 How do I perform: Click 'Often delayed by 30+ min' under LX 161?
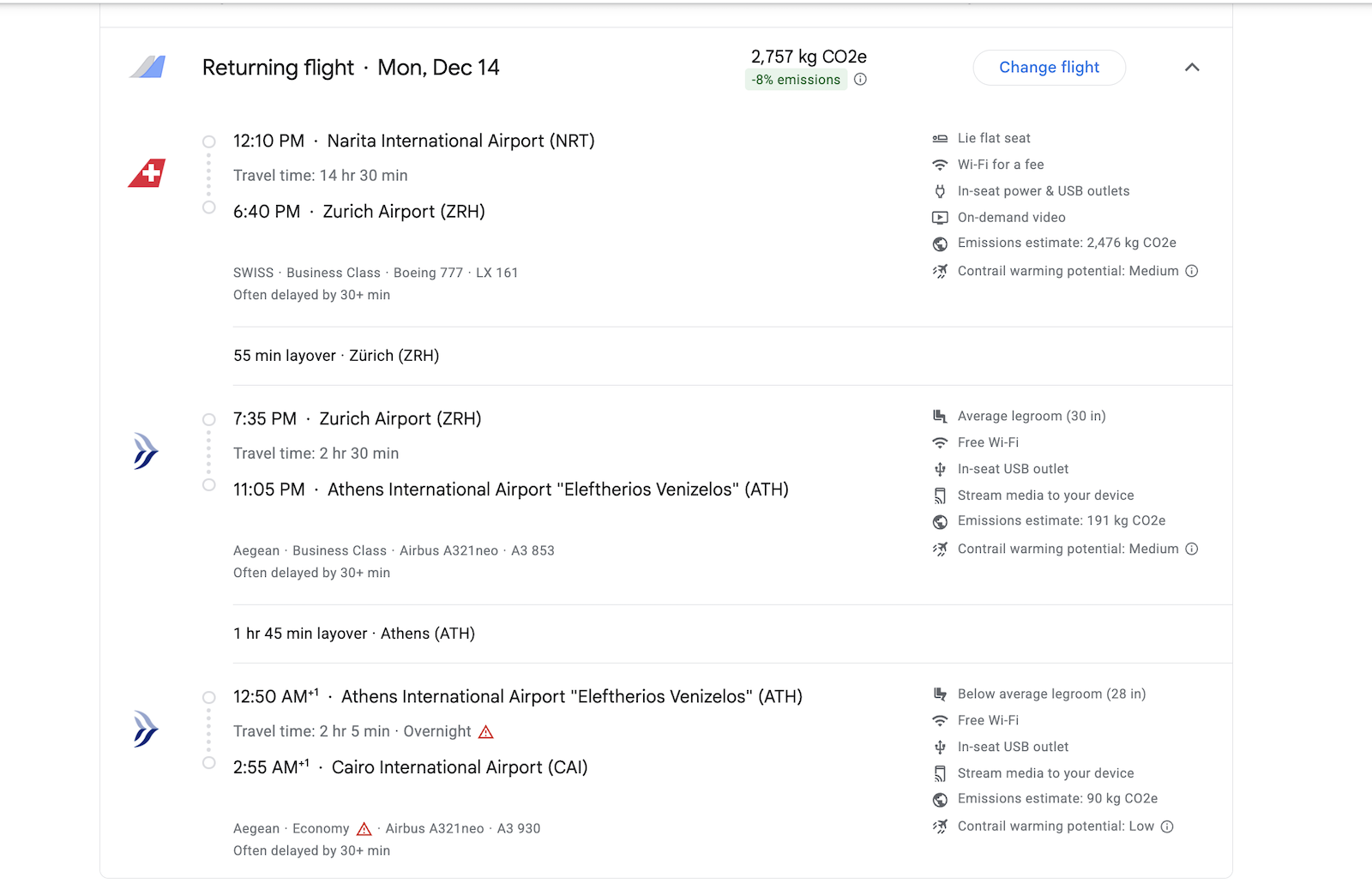[x=311, y=295]
